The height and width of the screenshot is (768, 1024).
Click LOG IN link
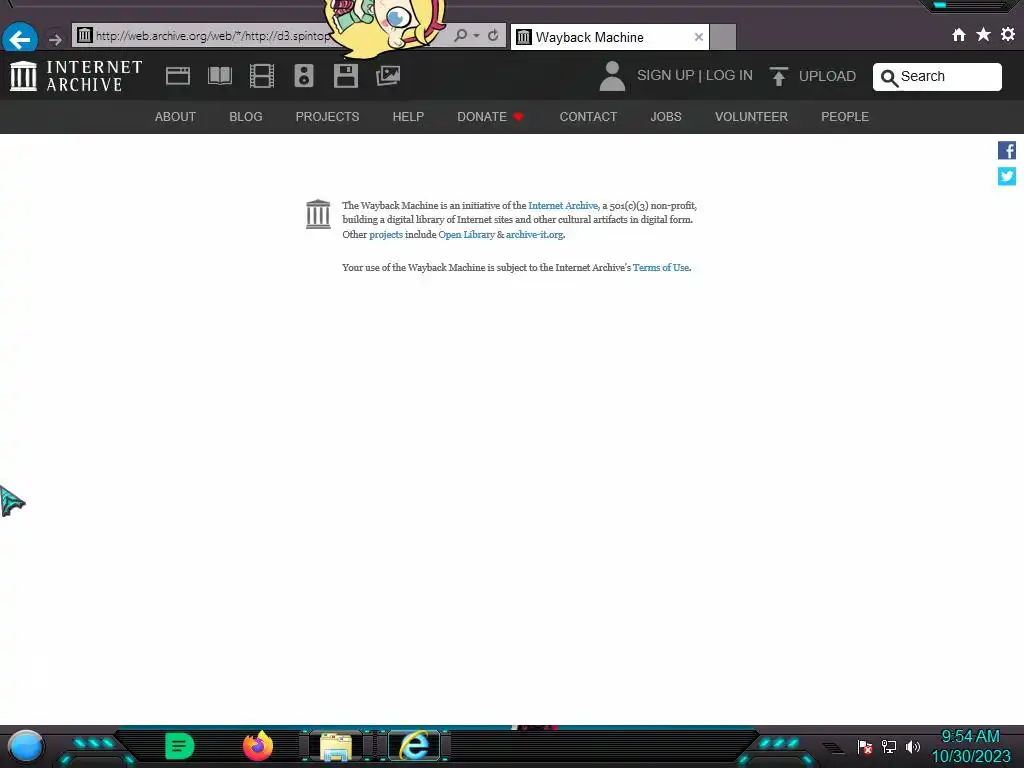(729, 75)
